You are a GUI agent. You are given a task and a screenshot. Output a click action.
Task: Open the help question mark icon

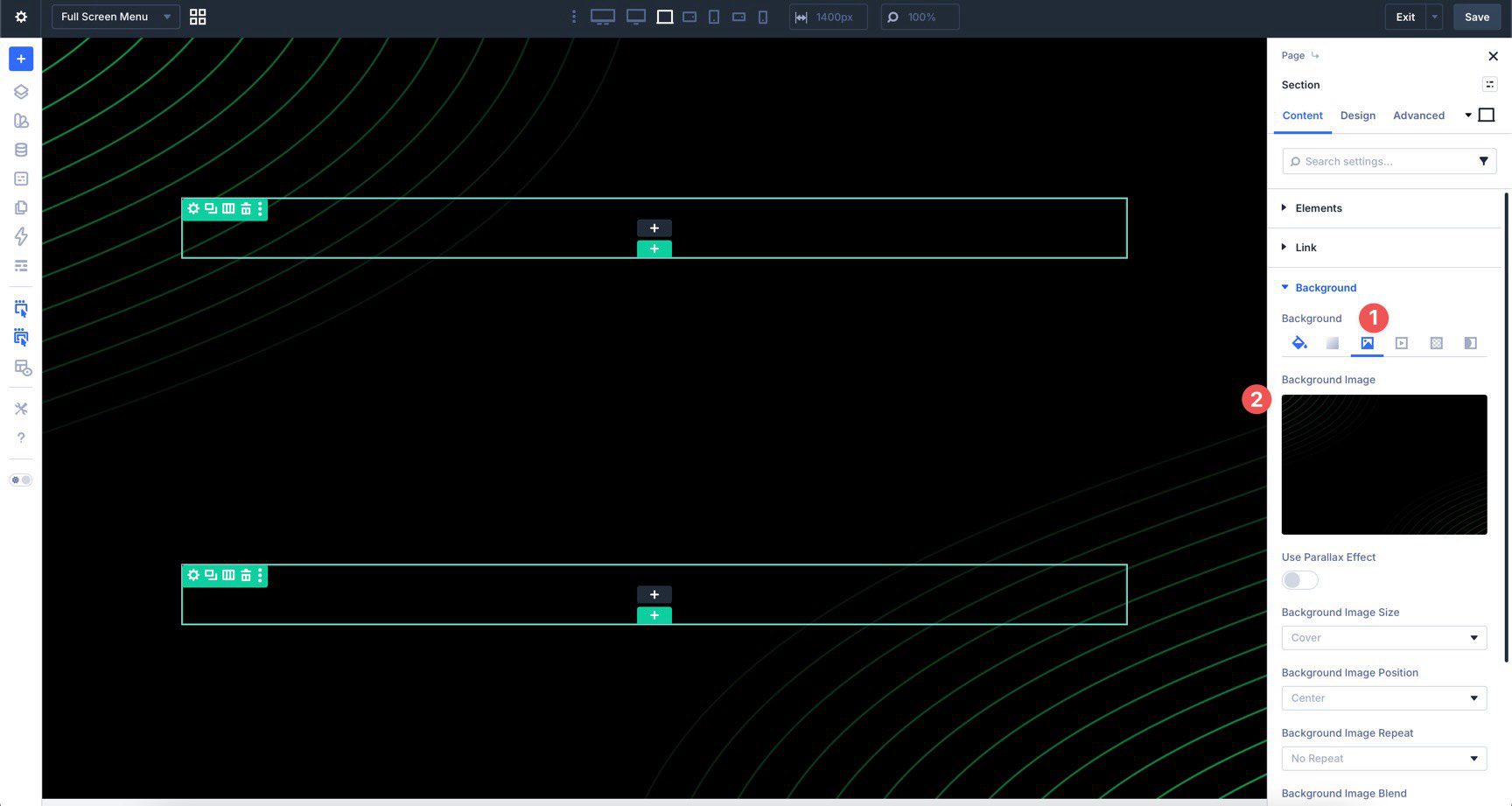coord(21,438)
